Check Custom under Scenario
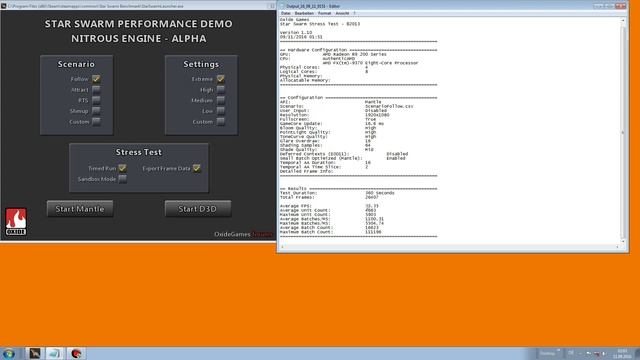 click(x=96, y=122)
